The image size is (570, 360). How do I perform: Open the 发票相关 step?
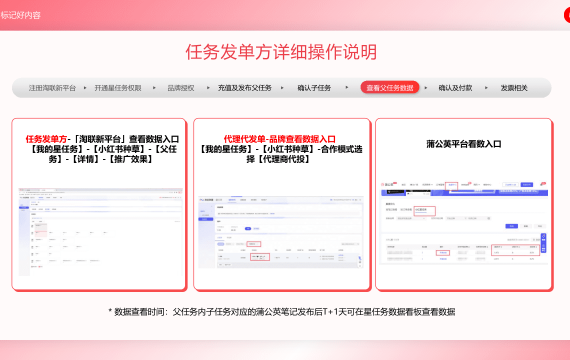[514, 88]
